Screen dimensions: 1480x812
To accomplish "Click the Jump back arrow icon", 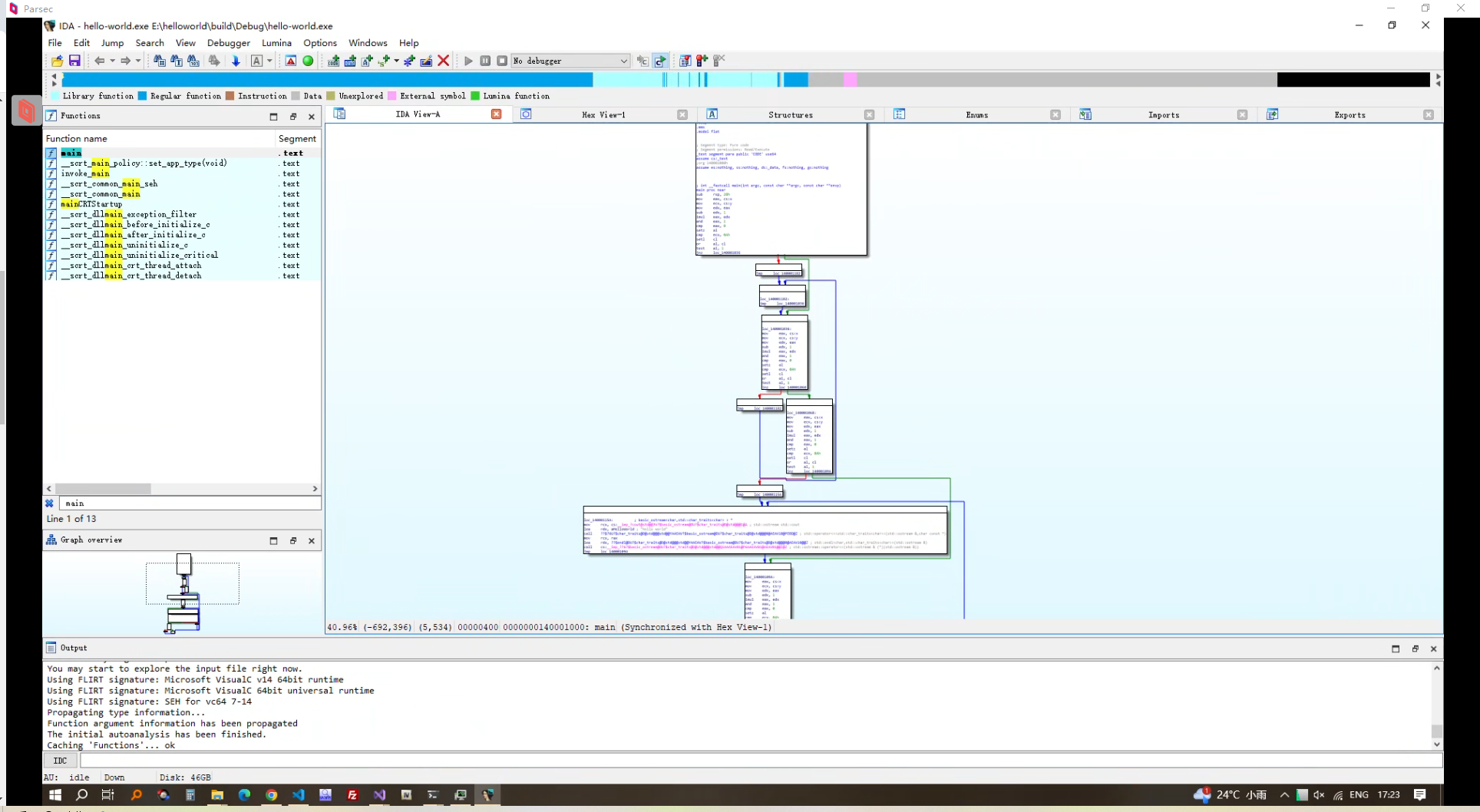I will 99,61.
